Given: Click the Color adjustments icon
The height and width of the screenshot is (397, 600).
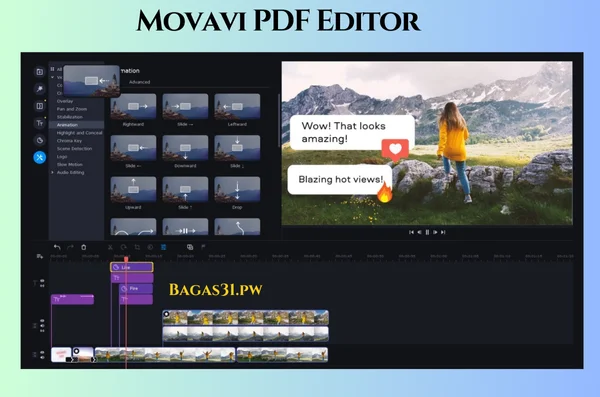Looking at the screenshot, I should pyautogui.click(x=150, y=247).
